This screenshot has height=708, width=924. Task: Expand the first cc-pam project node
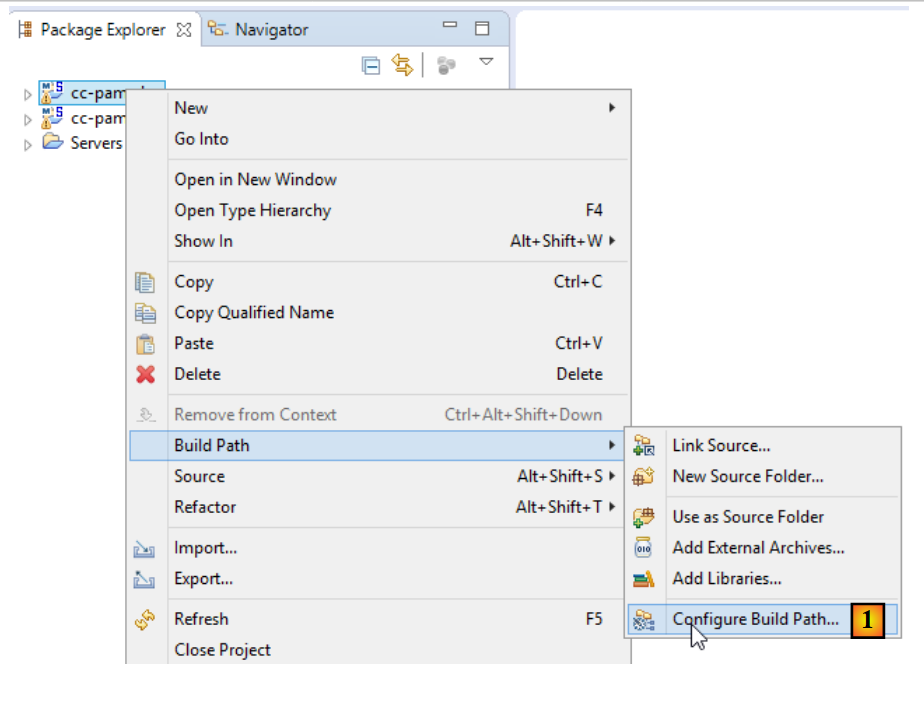[27, 94]
